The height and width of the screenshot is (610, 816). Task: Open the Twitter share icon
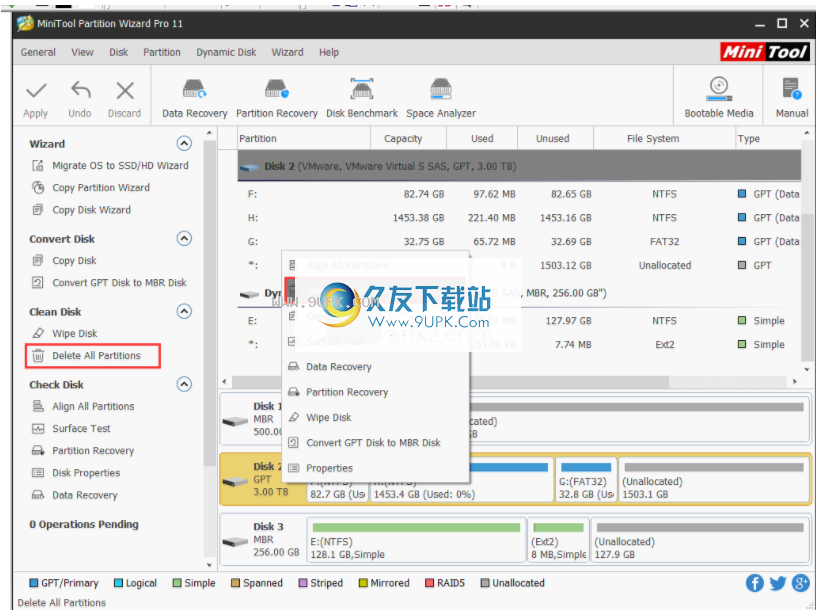coord(777,583)
